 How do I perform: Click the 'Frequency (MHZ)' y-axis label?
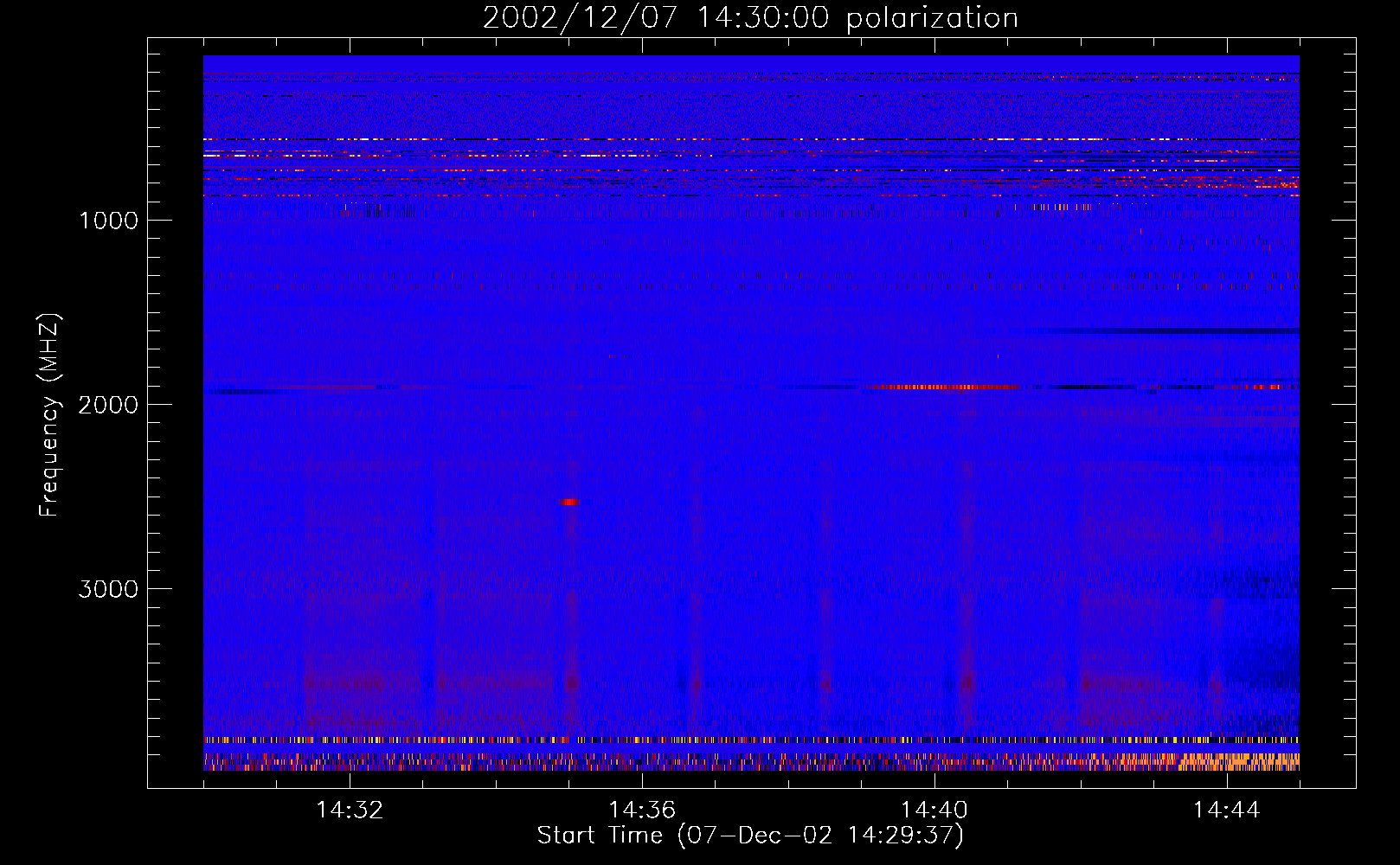coord(49,414)
